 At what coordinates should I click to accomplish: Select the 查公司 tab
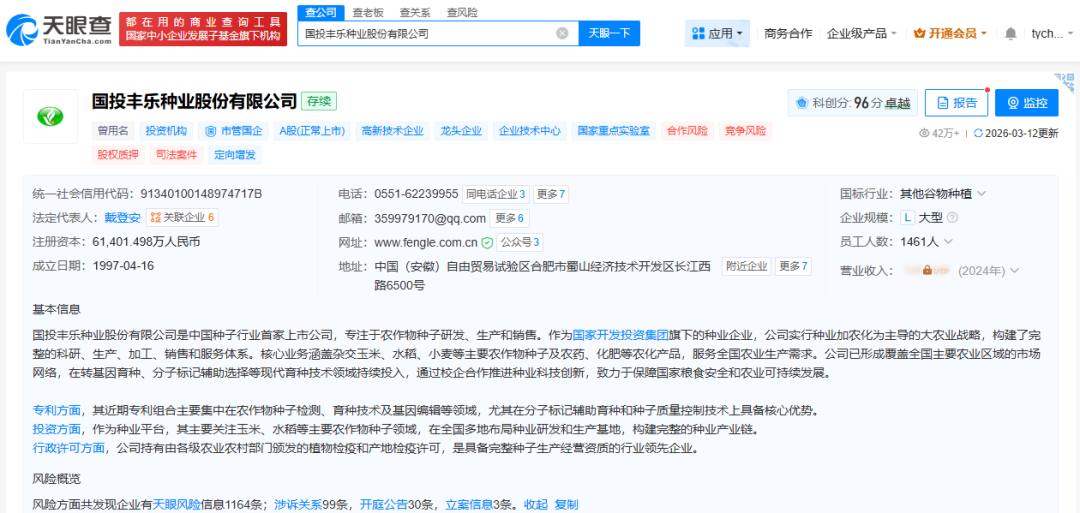(321, 12)
